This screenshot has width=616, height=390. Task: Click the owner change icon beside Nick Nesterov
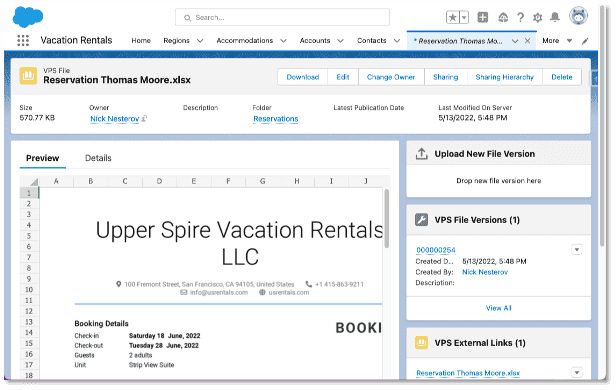[144, 118]
